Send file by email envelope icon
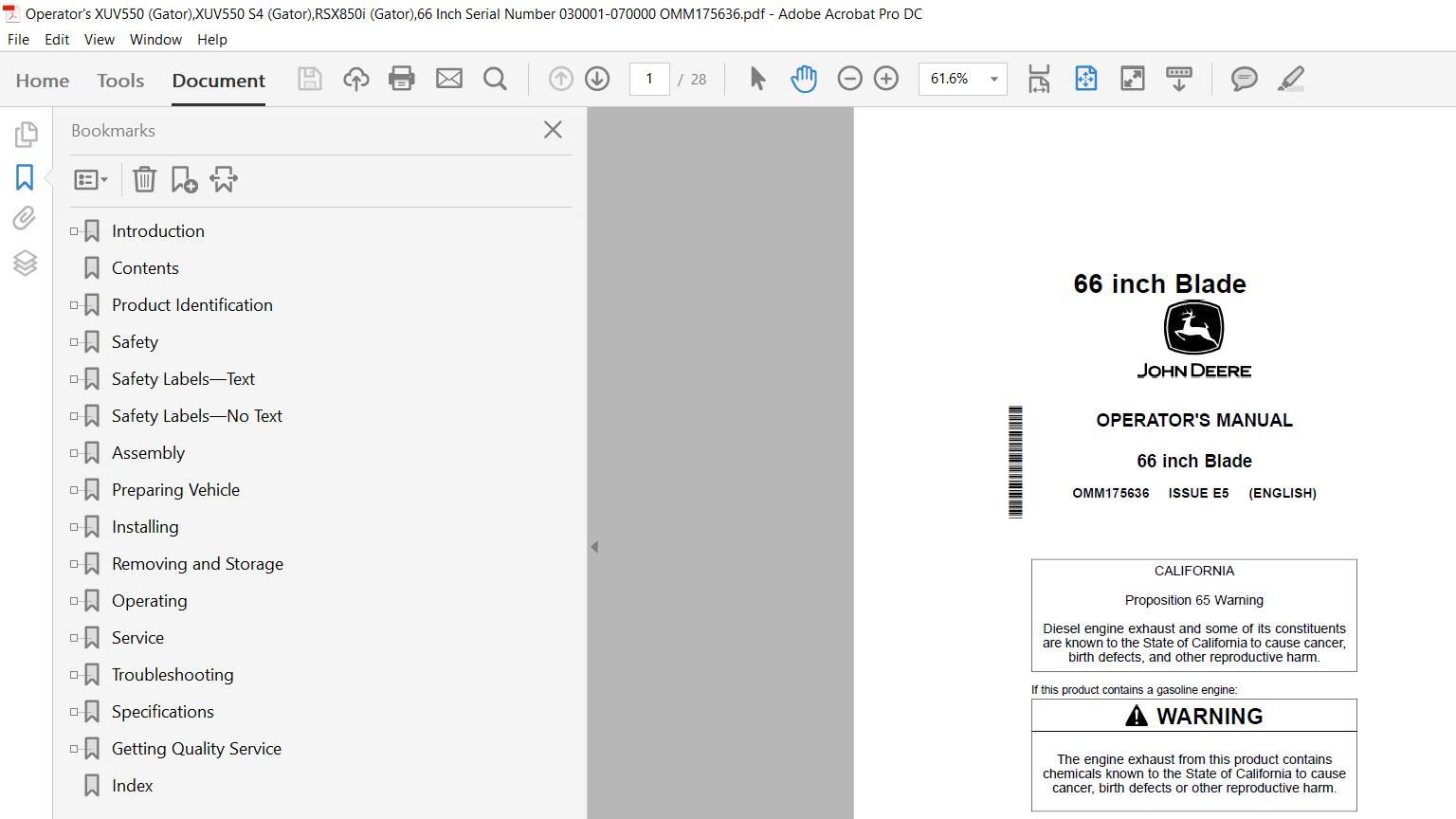The height and width of the screenshot is (819, 1456). pos(449,79)
